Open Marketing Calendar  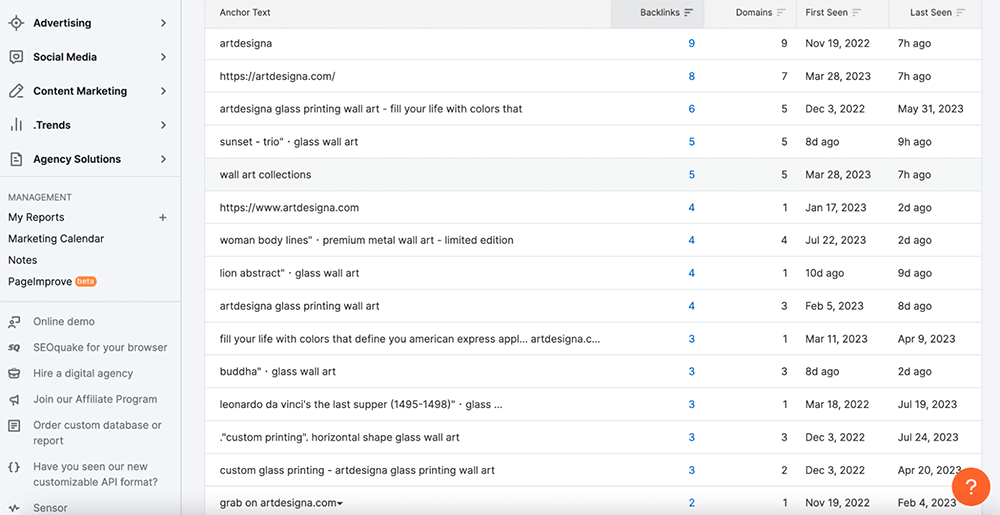56,239
